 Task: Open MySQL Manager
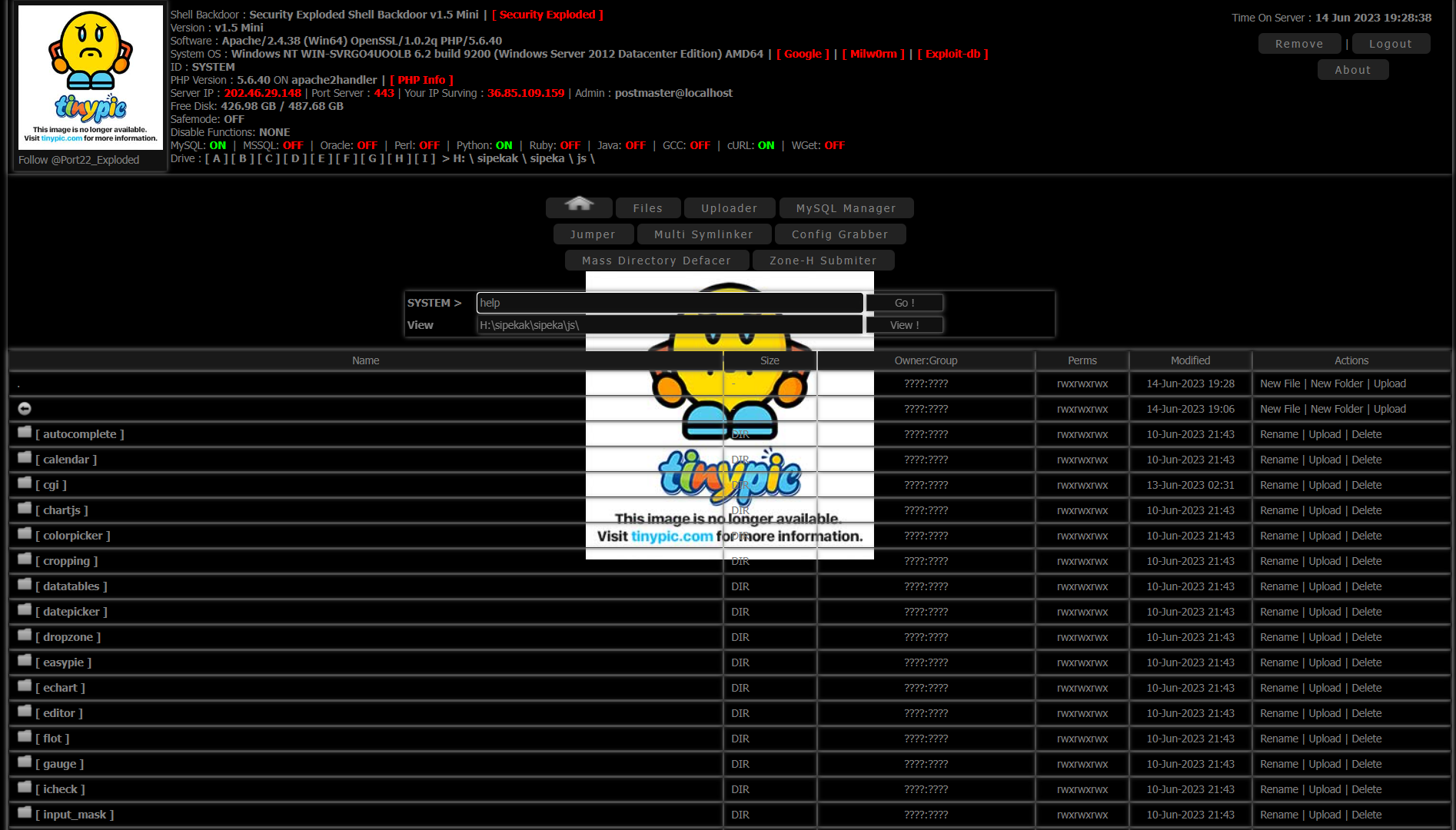(846, 208)
